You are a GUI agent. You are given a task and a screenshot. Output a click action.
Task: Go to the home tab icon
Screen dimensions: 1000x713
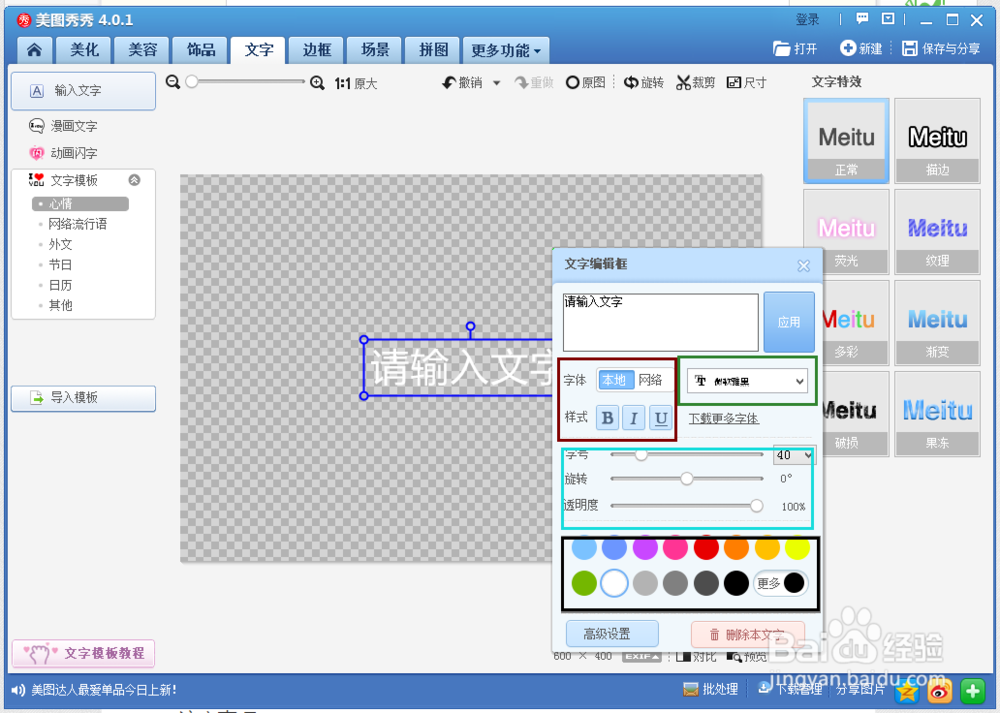[34, 50]
